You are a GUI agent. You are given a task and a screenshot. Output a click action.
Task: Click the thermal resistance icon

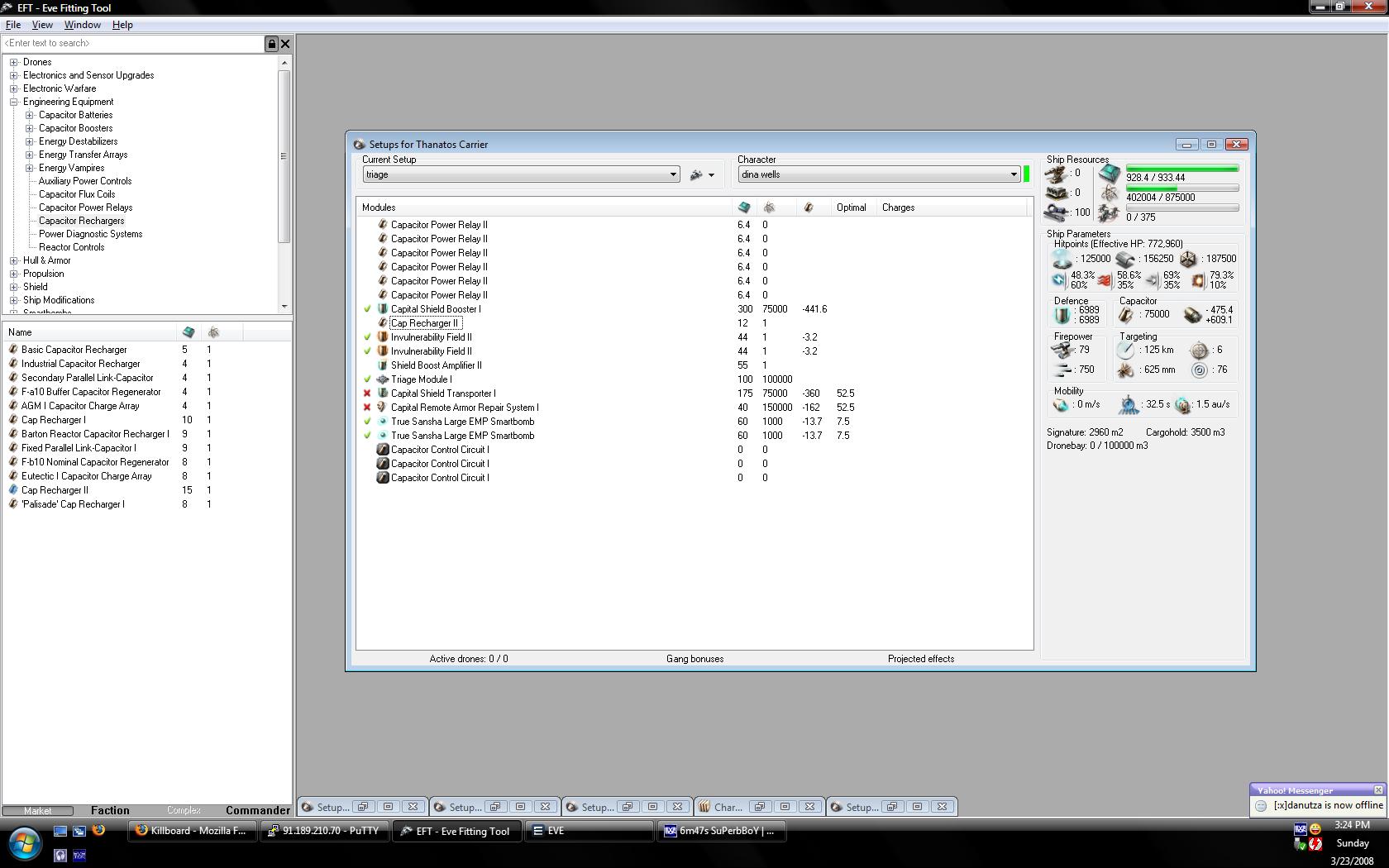1104,280
